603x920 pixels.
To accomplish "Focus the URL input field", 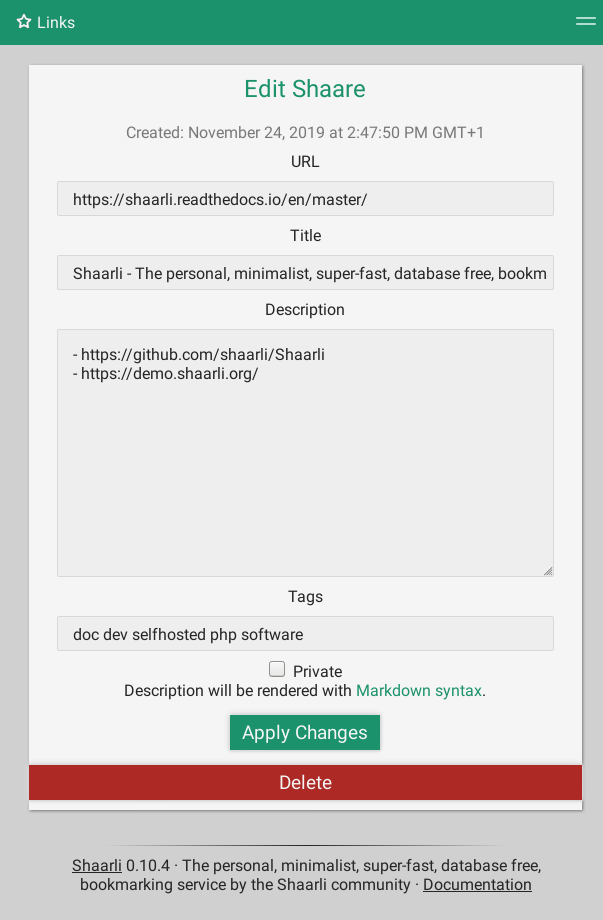I will [305, 199].
